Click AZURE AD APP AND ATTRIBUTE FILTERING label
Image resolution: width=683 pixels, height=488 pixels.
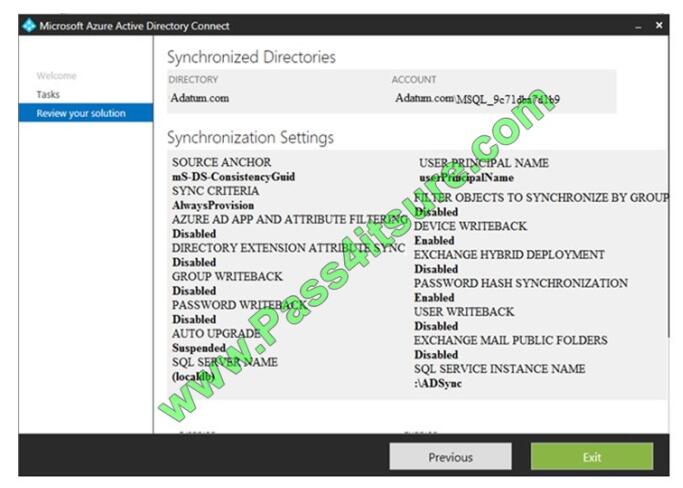point(290,219)
